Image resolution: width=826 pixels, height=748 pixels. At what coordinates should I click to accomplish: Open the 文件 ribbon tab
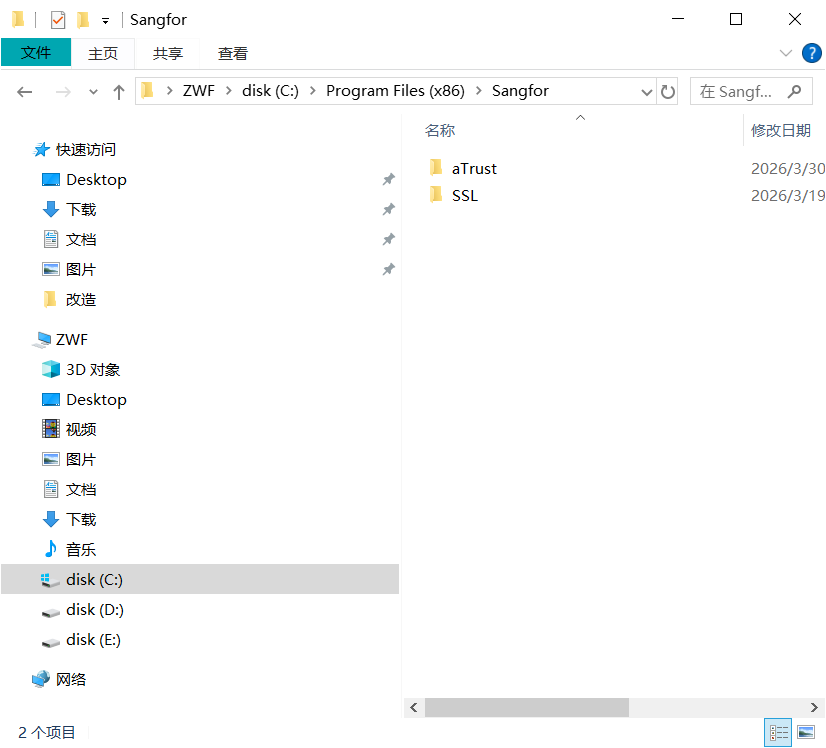point(36,53)
